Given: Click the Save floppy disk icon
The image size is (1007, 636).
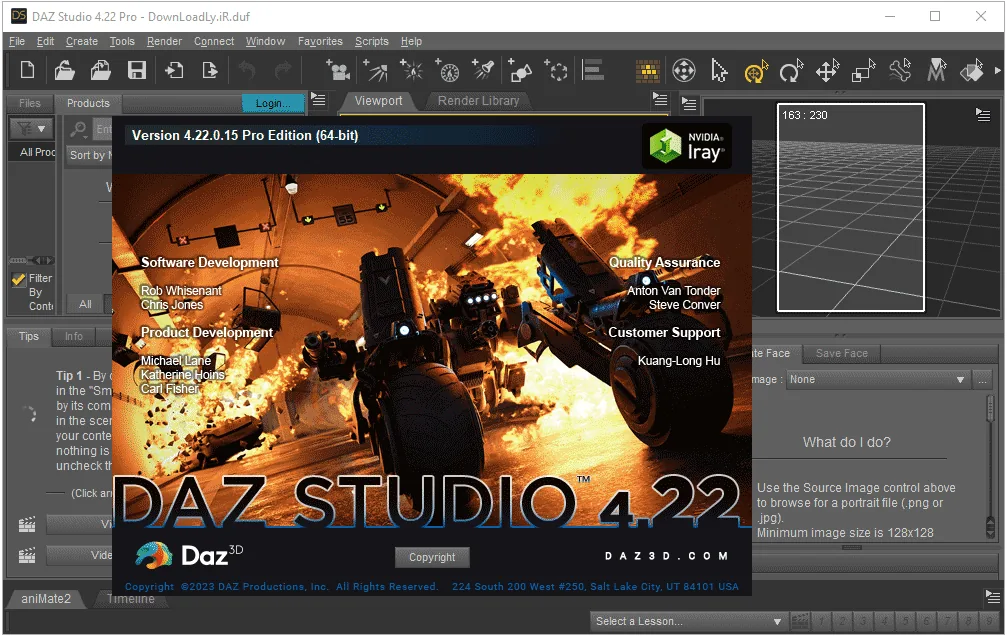Looking at the screenshot, I should click(136, 70).
